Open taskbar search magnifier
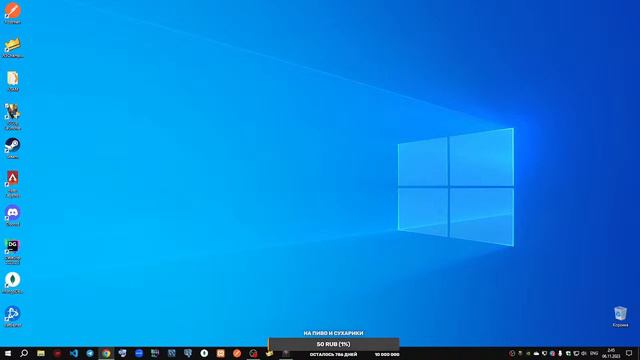 [24, 353]
